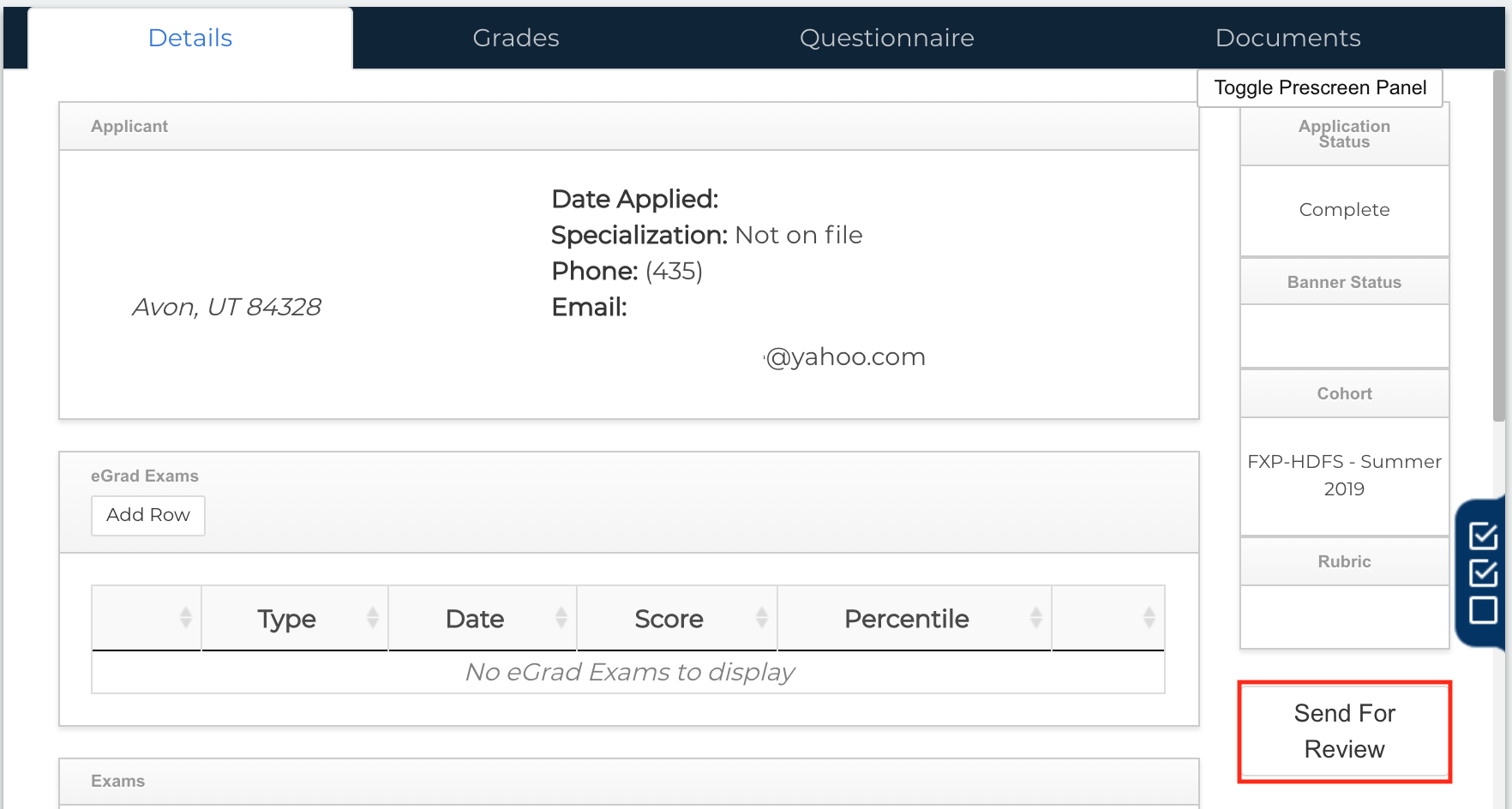Click the second checked checkbox icon in the blue flyout

[x=1485, y=571]
